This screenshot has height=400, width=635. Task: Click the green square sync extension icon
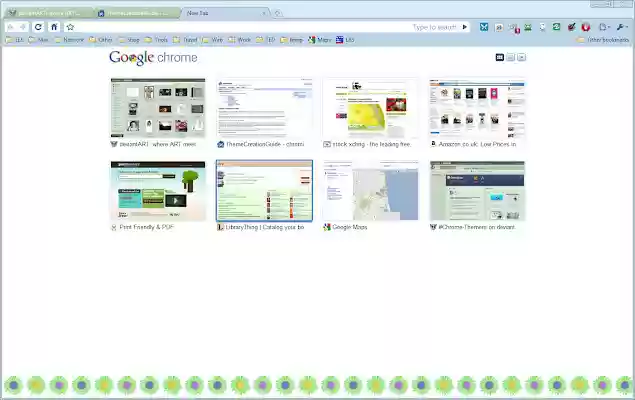pos(557,27)
